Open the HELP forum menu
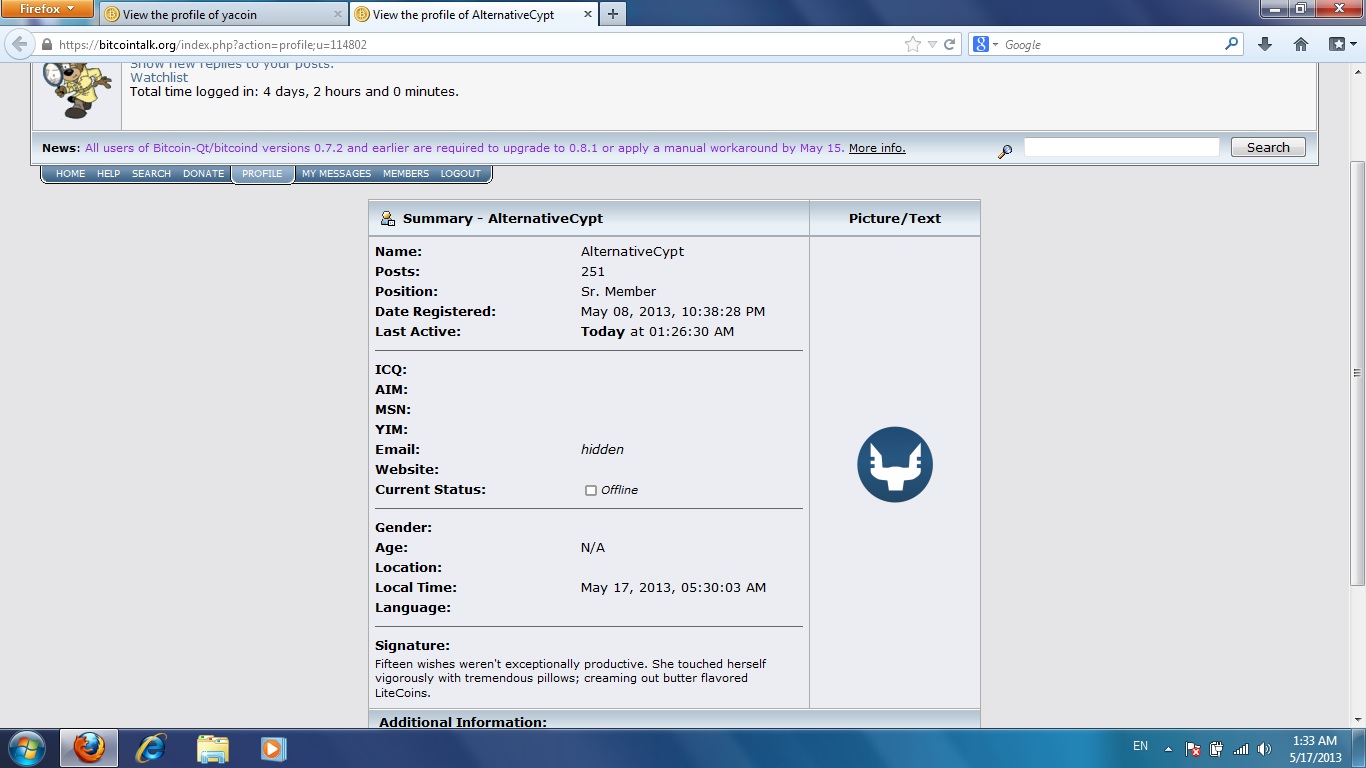 (108, 174)
